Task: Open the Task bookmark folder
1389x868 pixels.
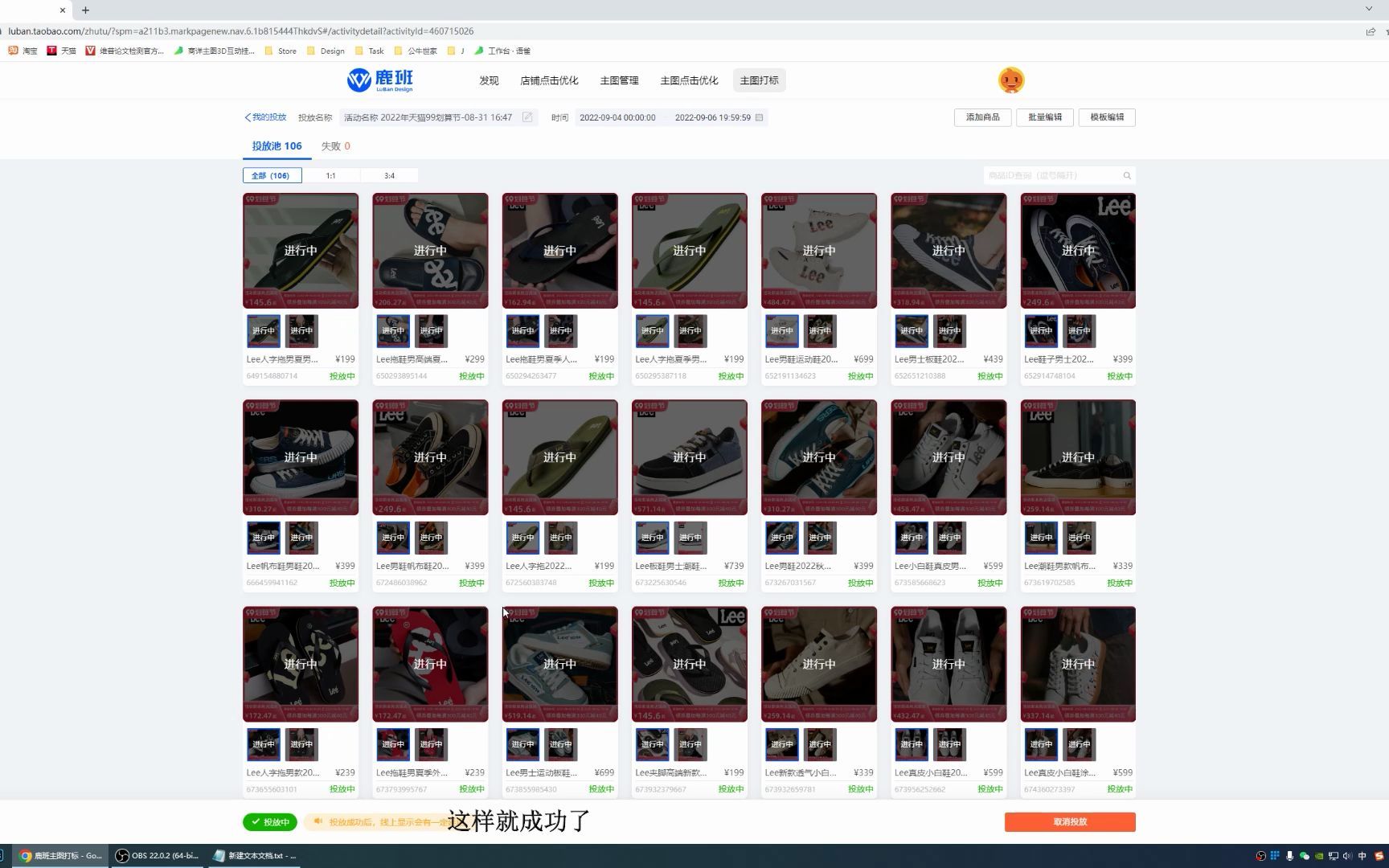Action: [369, 51]
